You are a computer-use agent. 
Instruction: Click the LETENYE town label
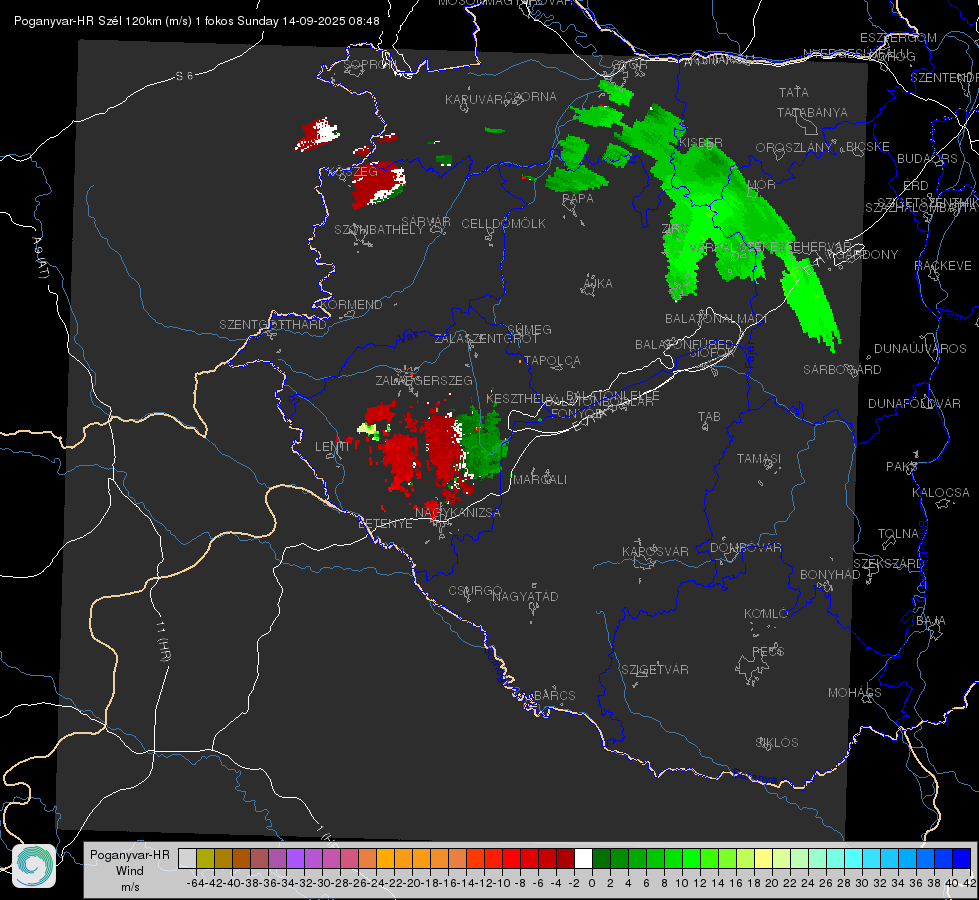point(385,524)
